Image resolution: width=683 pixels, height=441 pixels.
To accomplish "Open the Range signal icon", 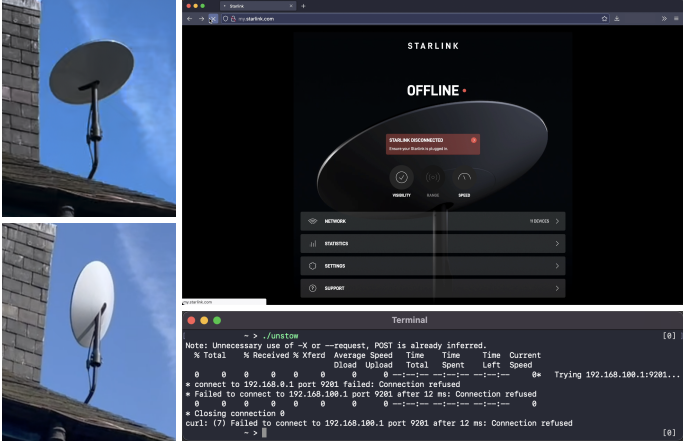I will (x=433, y=177).
